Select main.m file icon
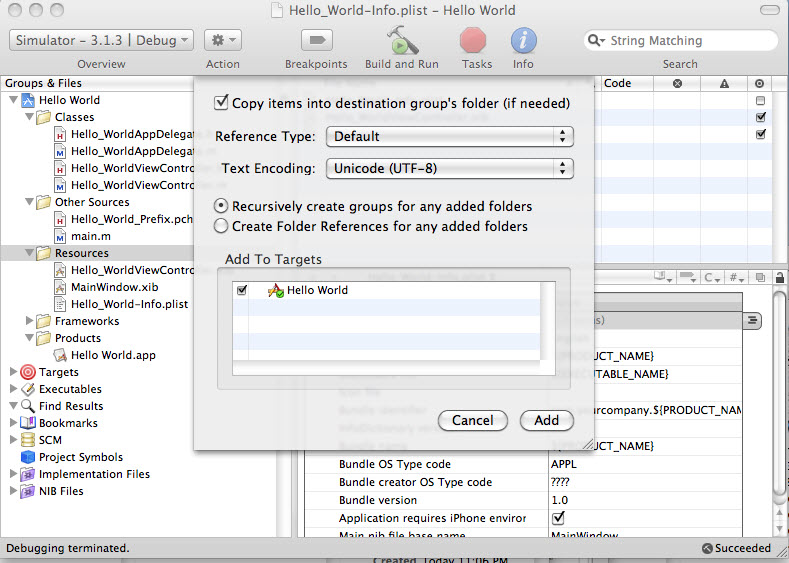789x563 pixels. point(60,236)
